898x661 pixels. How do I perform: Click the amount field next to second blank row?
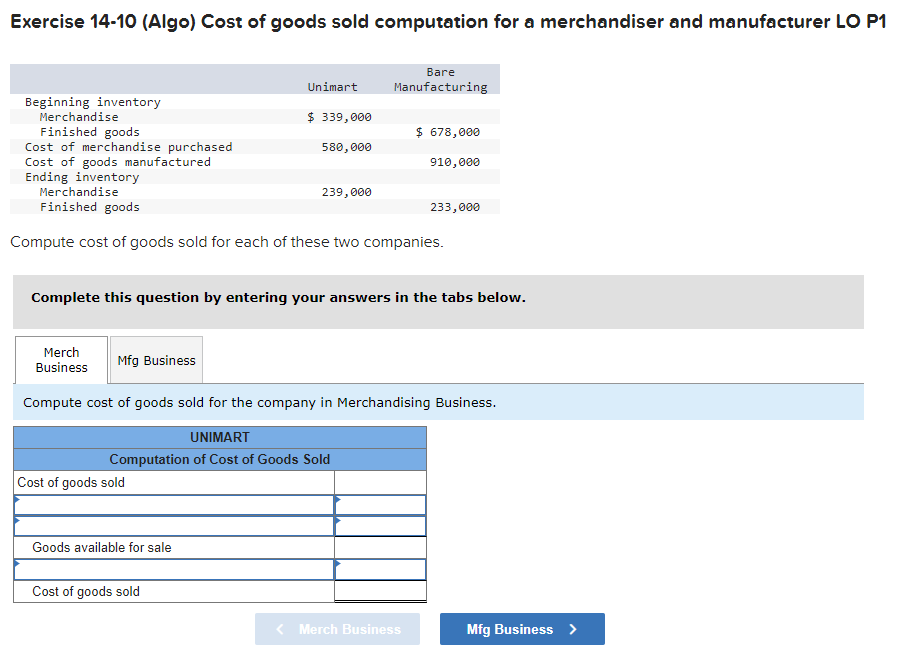coord(380,525)
